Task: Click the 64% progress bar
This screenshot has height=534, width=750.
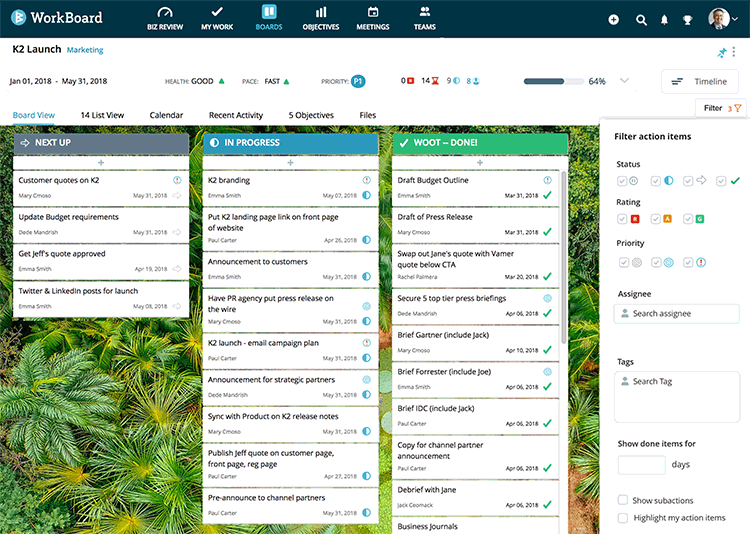Action: click(x=553, y=81)
